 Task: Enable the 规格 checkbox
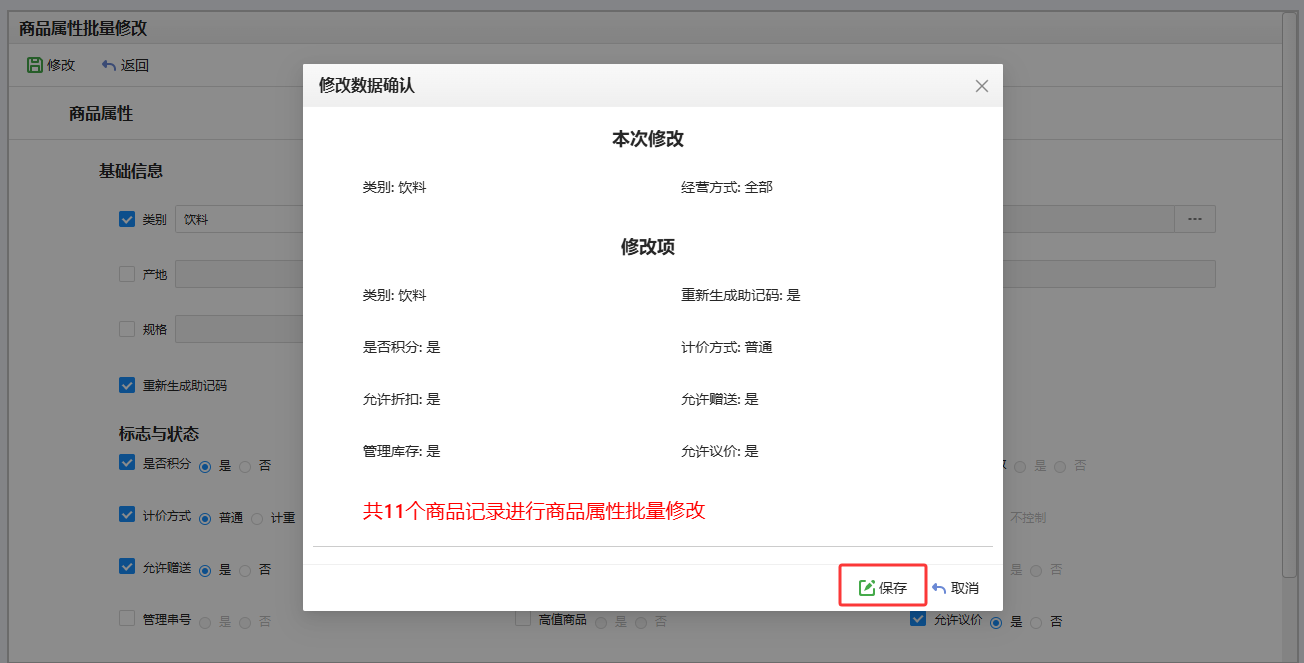point(127,329)
